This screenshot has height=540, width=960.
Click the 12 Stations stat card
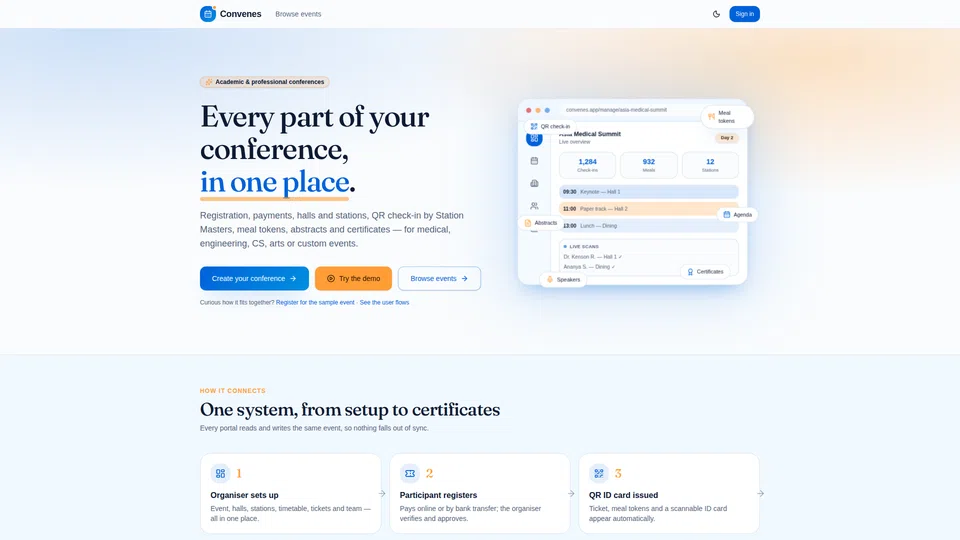(710, 165)
